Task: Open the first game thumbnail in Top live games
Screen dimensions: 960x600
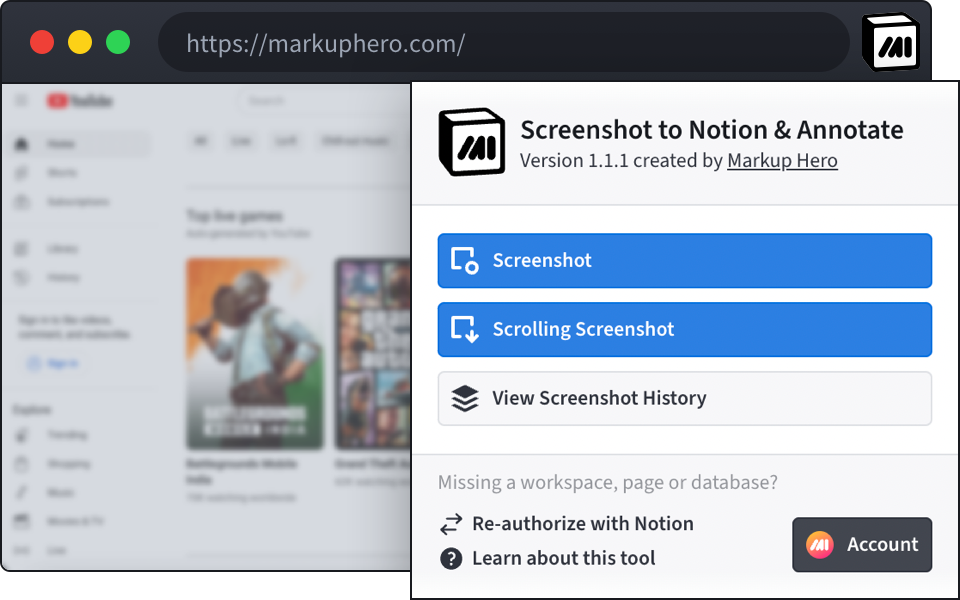Action: click(x=255, y=354)
